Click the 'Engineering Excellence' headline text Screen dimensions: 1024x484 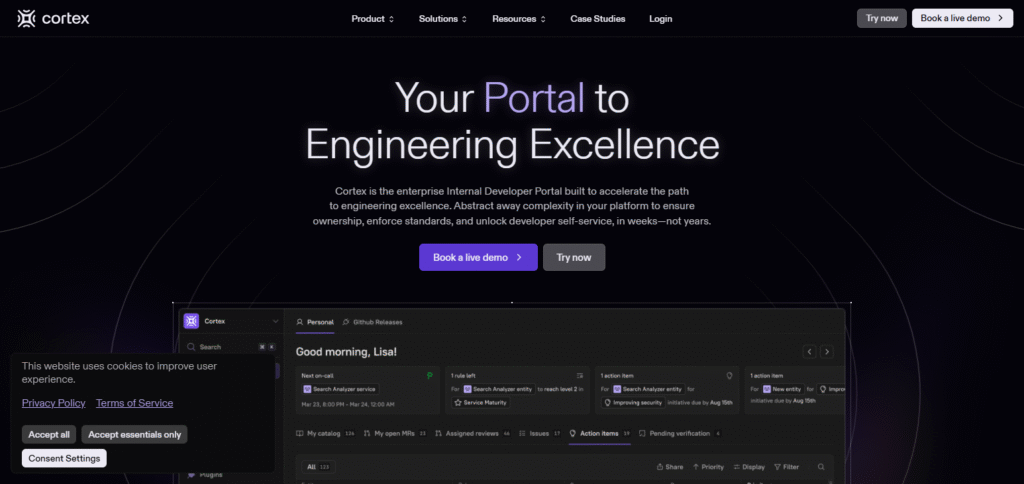coord(512,144)
